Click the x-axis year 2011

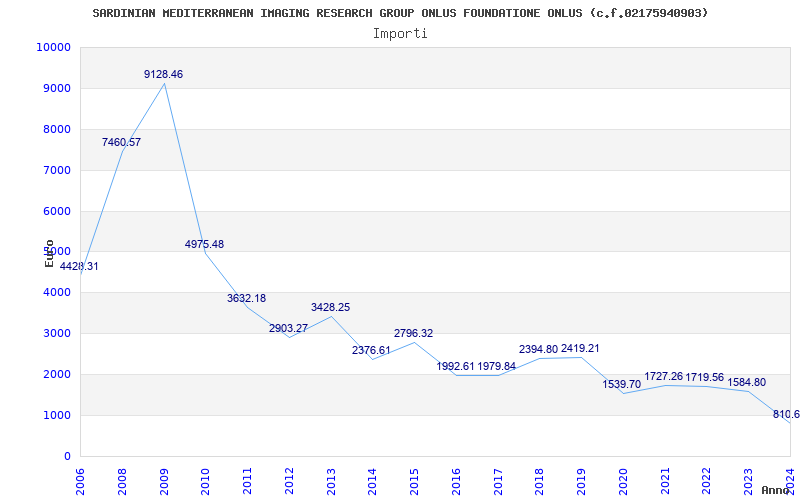click(247, 481)
